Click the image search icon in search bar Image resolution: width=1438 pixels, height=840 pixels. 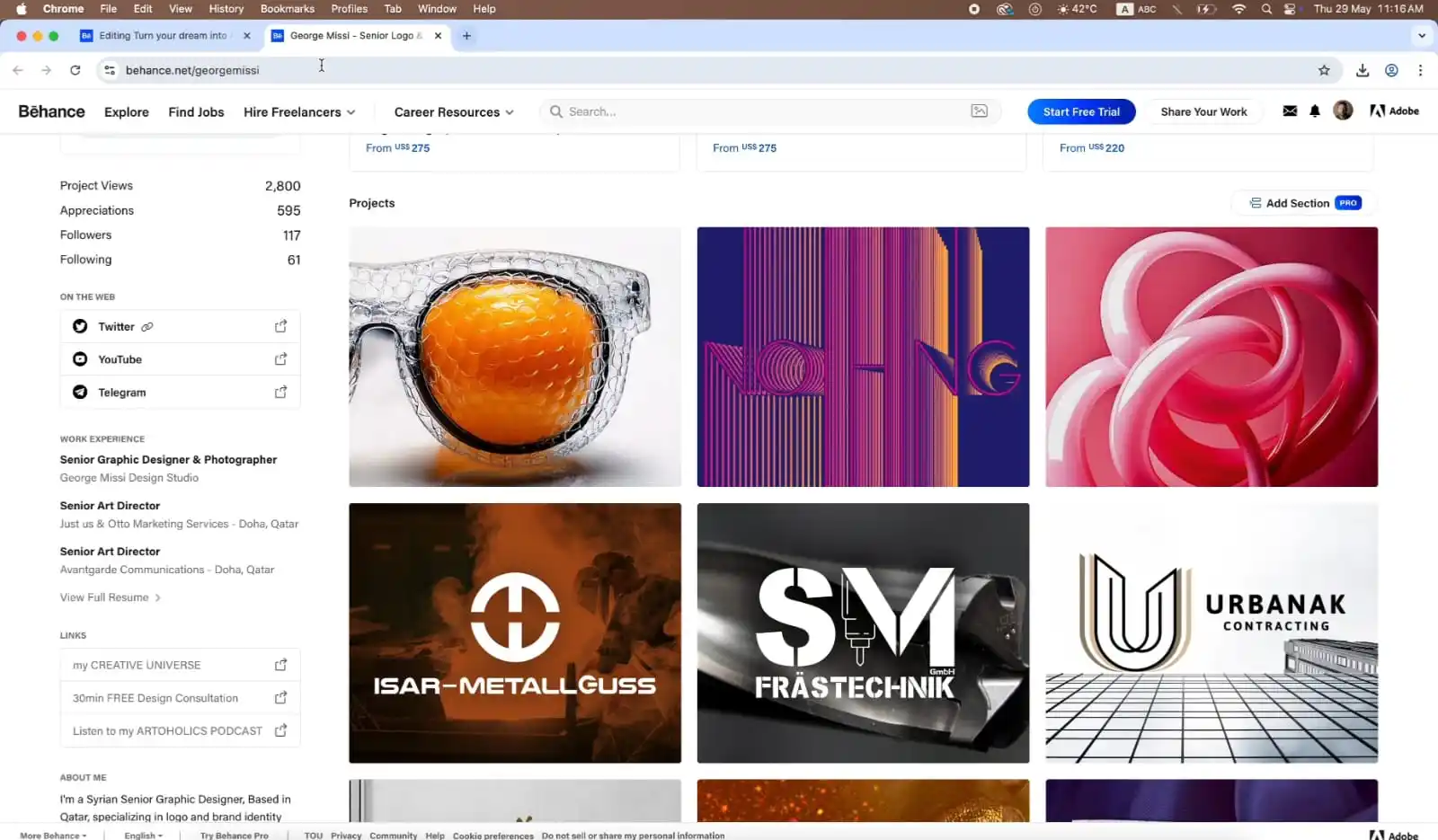980,111
